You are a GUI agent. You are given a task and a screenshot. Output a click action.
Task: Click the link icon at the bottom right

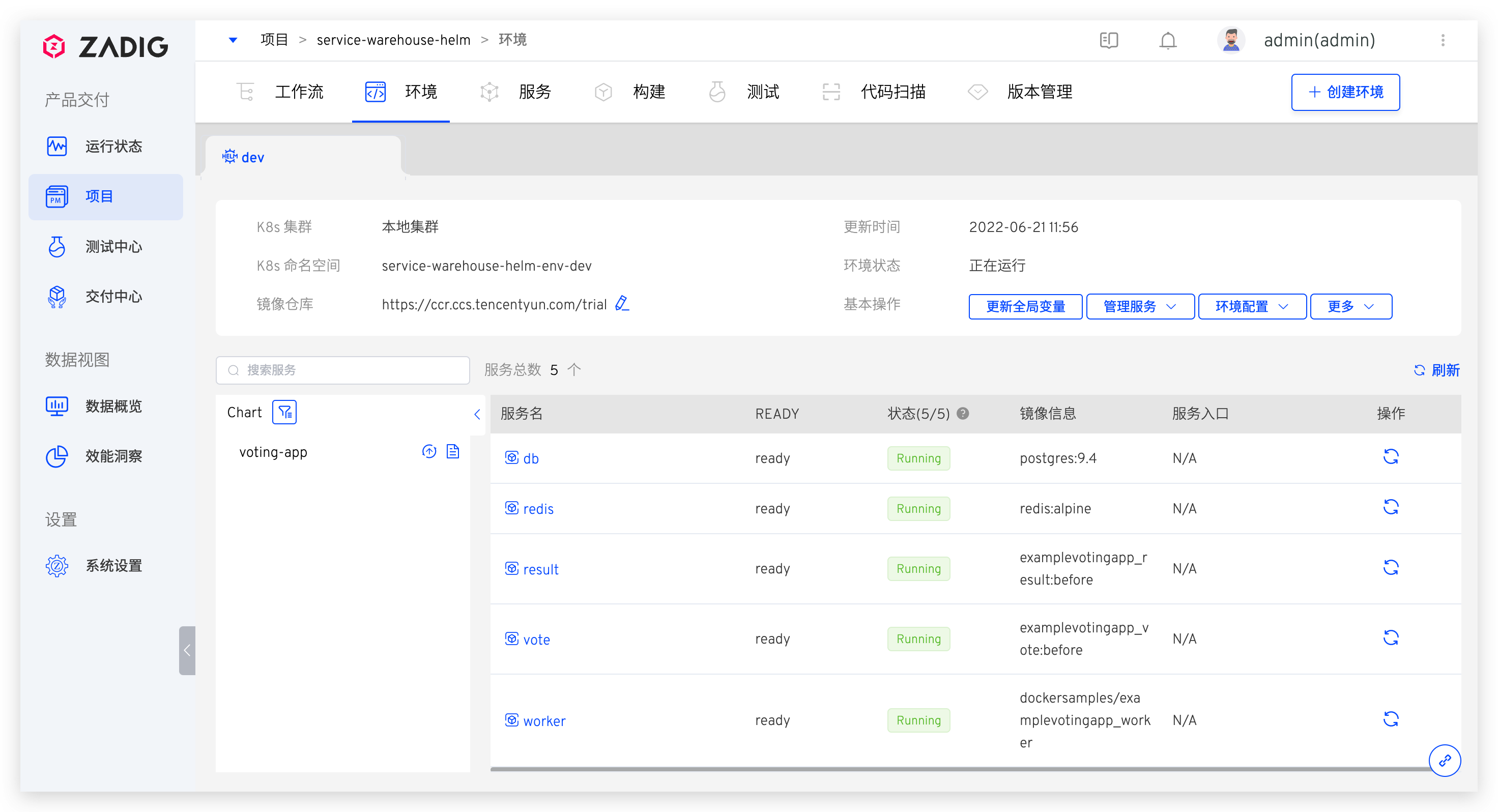[1445, 760]
